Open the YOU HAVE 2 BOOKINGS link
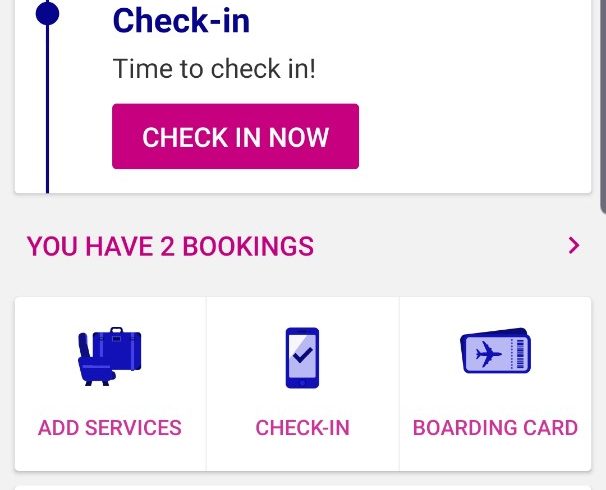The width and height of the screenshot is (606, 490). 170,246
